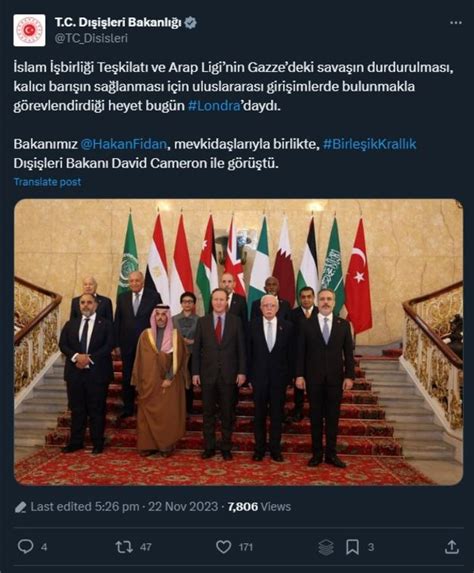
Task: Click the 22 Nov 2023 date
Action: 183,507
